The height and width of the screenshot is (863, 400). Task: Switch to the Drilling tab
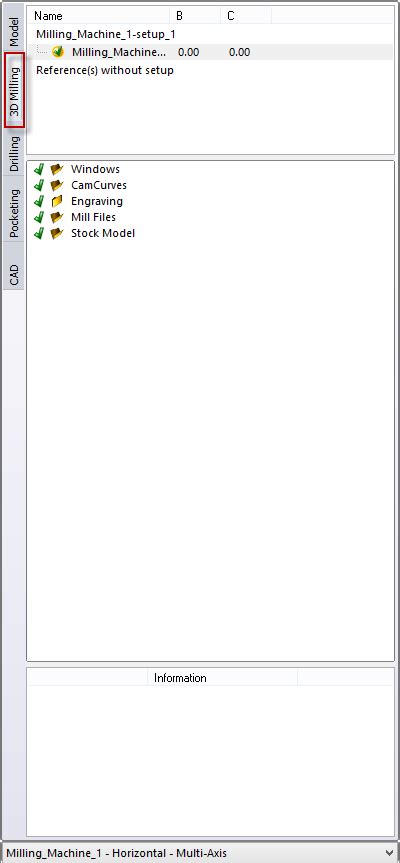tap(14, 152)
